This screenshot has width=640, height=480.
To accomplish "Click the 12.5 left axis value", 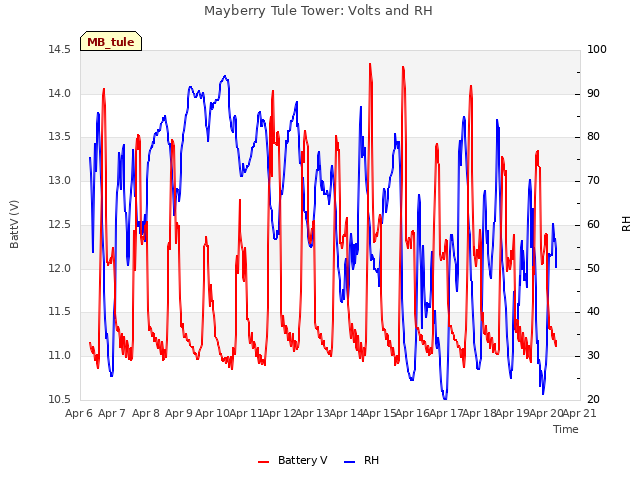I will (x=59, y=224).
